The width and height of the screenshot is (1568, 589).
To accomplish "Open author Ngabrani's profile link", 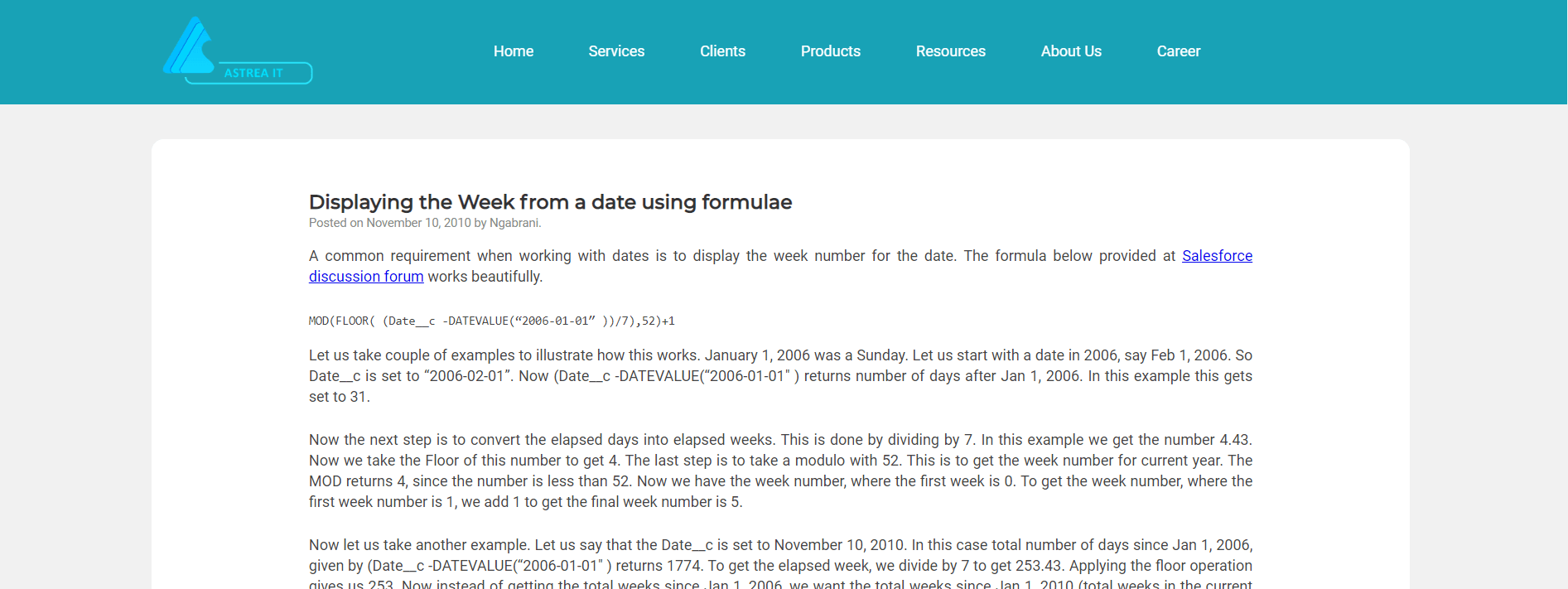I will pos(514,223).
